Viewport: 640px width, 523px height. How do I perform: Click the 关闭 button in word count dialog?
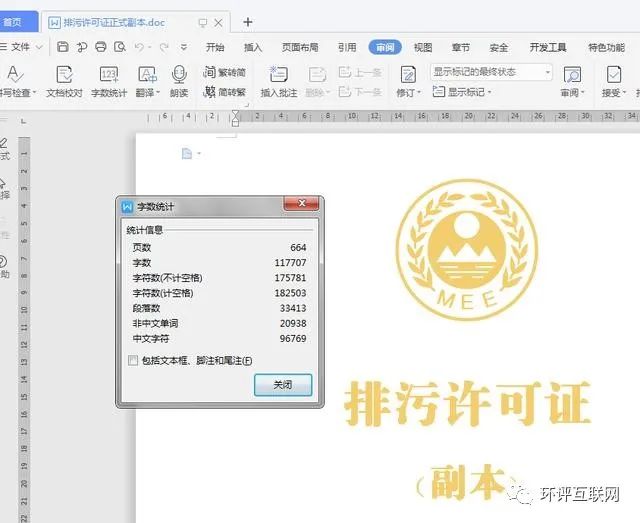(x=283, y=385)
